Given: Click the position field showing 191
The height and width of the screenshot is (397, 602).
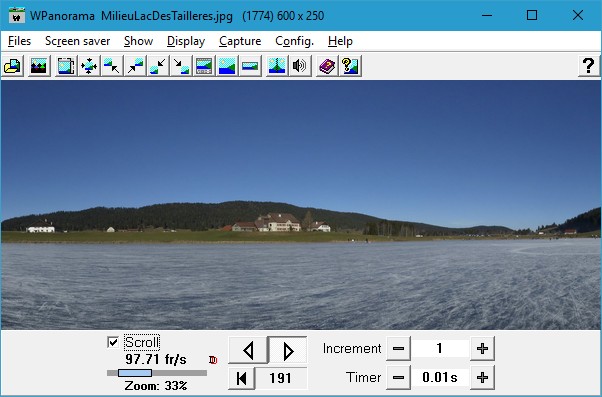Looking at the screenshot, I should [x=281, y=378].
